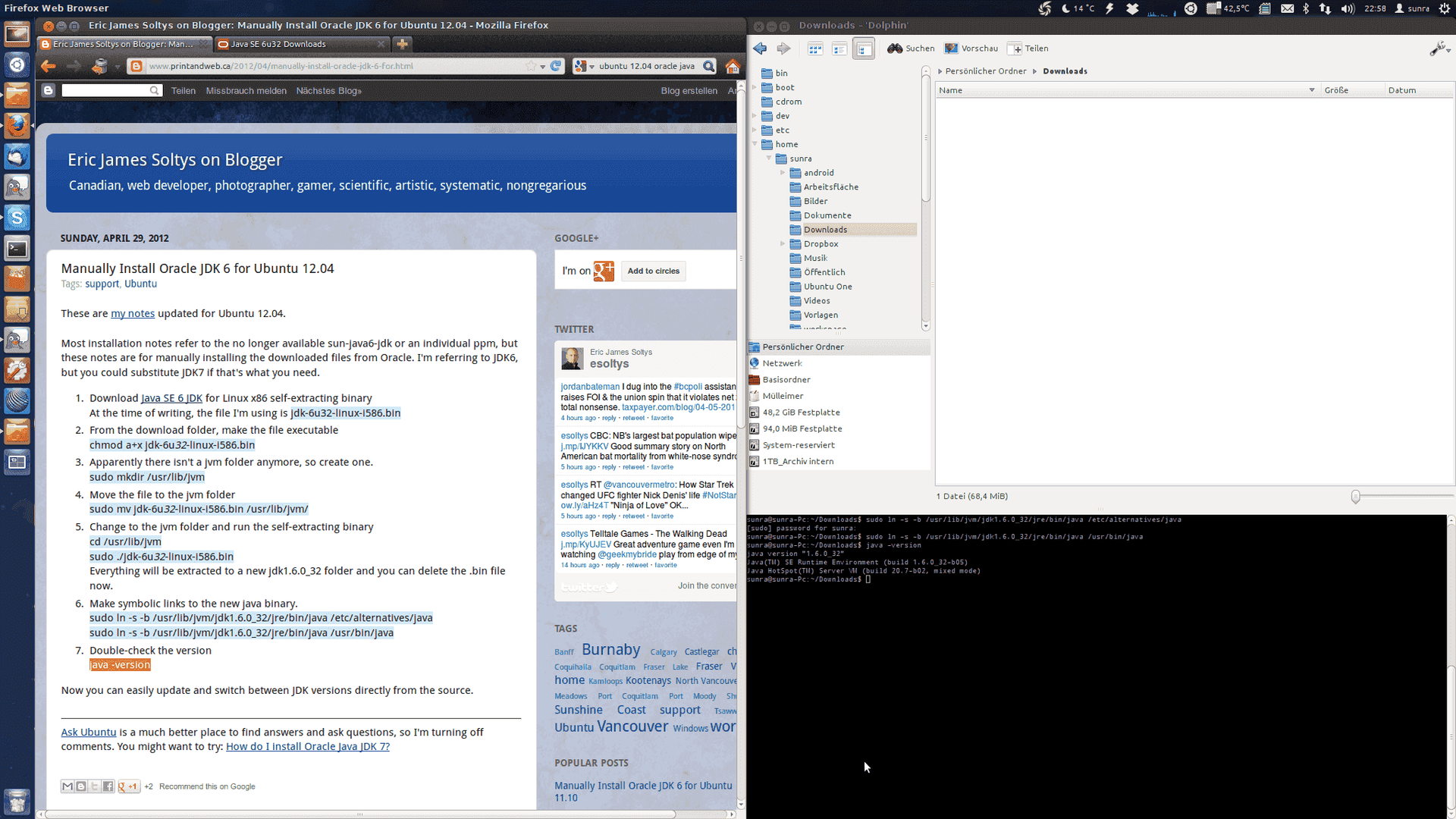The height and width of the screenshot is (819, 1456).
Task: Open the Ask Ubuntu link
Action: [x=89, y=732]
